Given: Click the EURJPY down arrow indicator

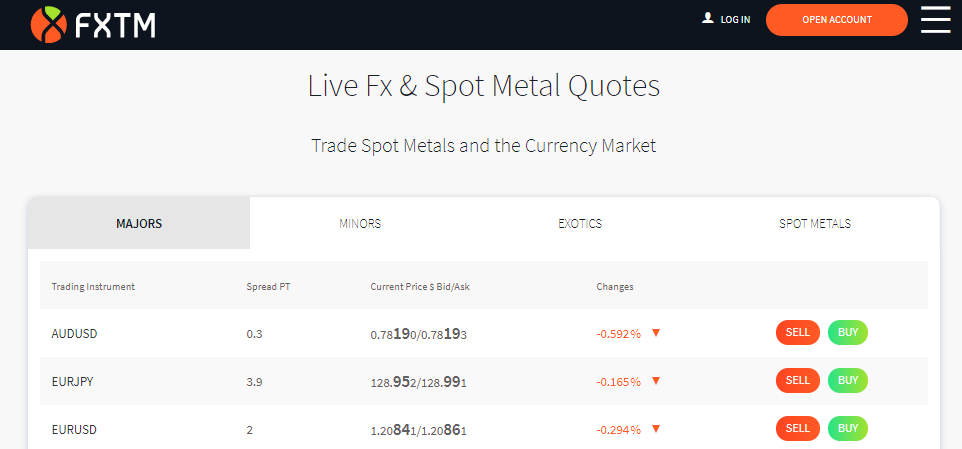Looking at the screenshot, I should [656, 381].
